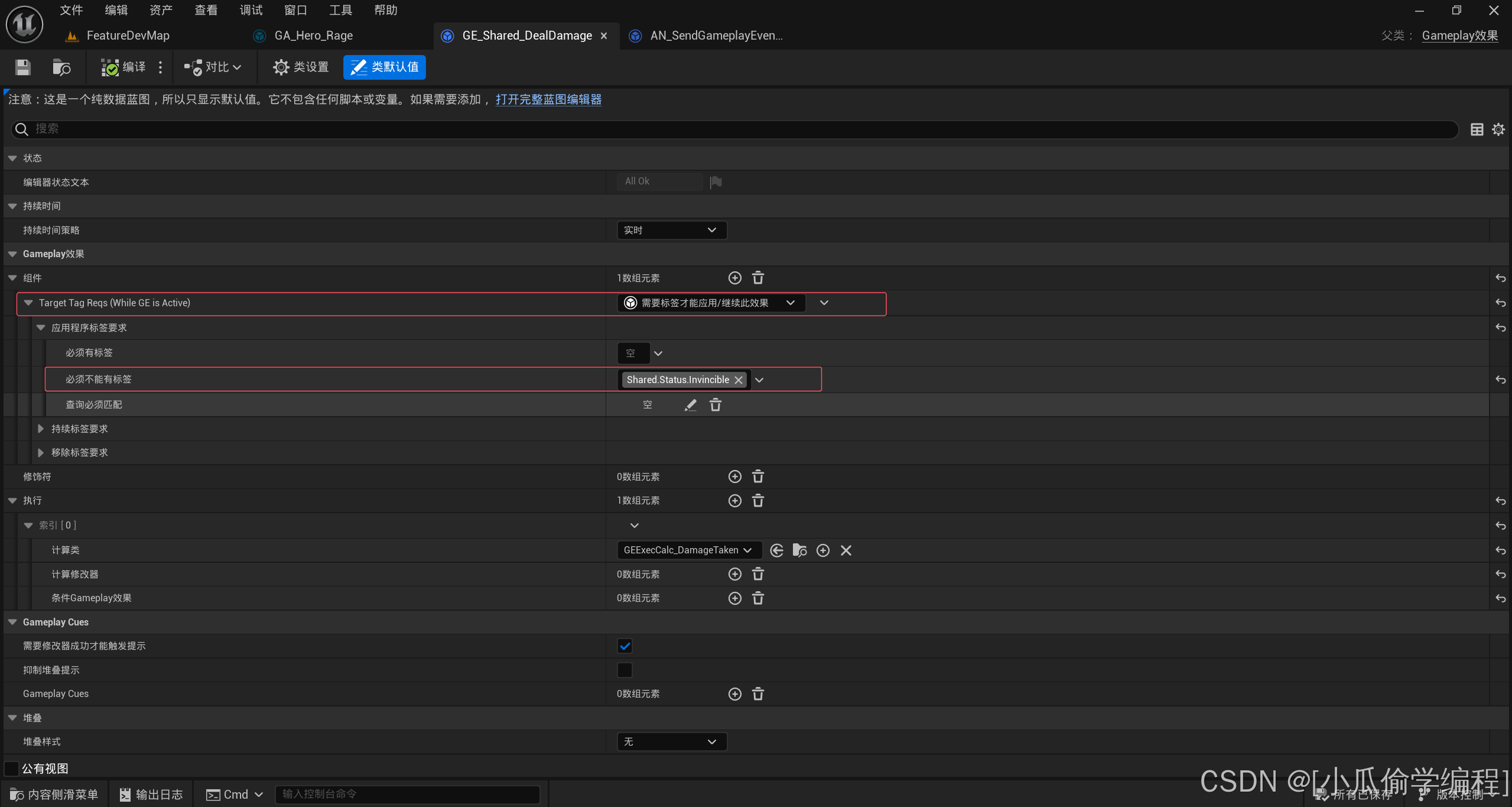Use selected asset for 计算类

click(x=776, y=550)
